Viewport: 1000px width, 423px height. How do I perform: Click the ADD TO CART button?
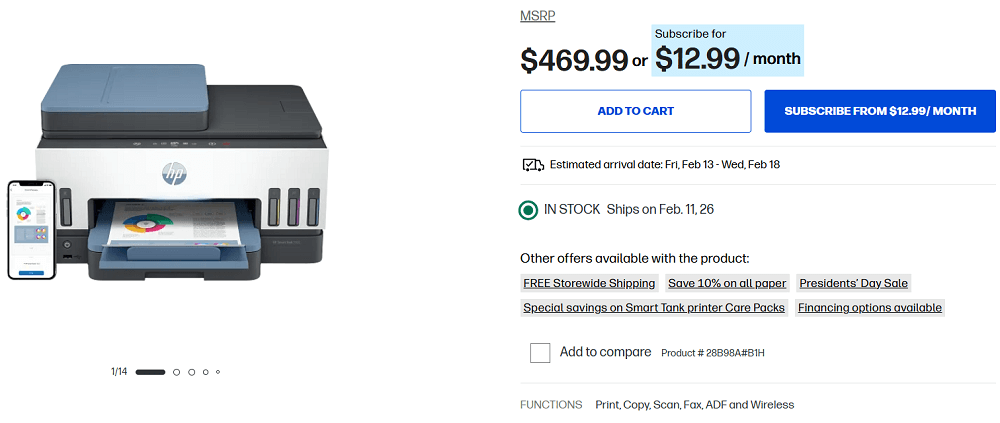click(635, 111)
